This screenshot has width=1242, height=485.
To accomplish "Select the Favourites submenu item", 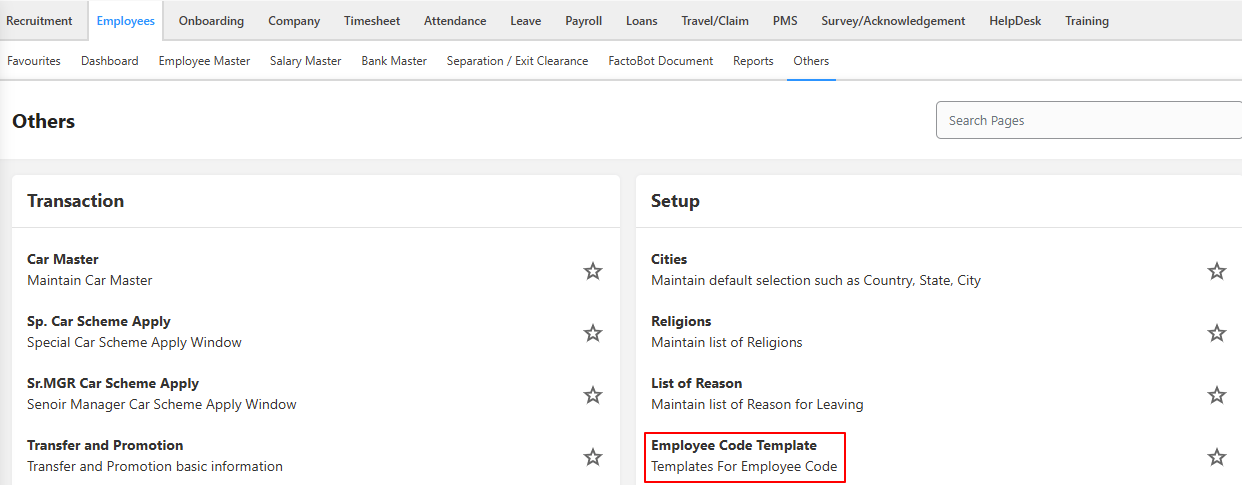I will point(34,61).
